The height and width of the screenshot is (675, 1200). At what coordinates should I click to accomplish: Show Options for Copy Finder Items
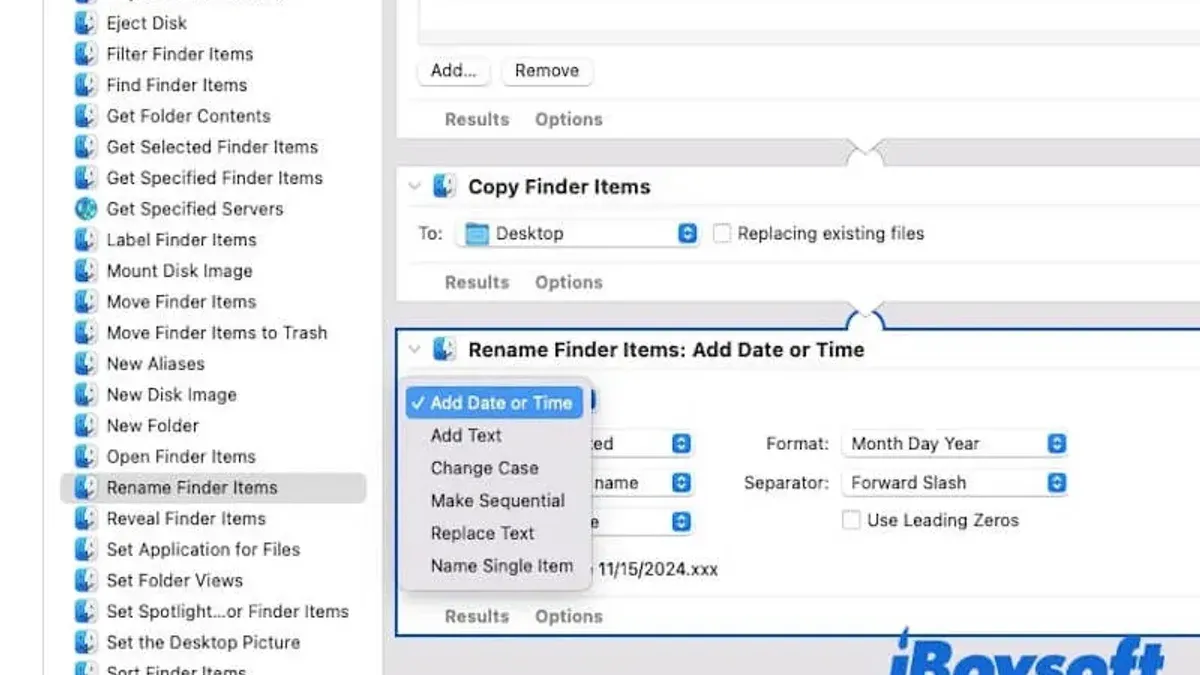[569, 282]
